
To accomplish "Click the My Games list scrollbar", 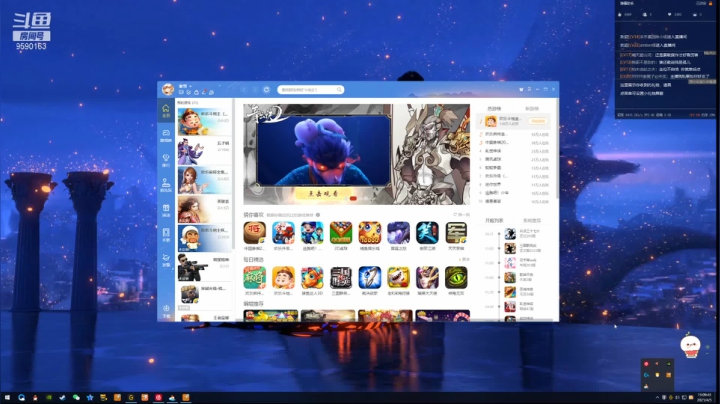I will click(234, 174).
